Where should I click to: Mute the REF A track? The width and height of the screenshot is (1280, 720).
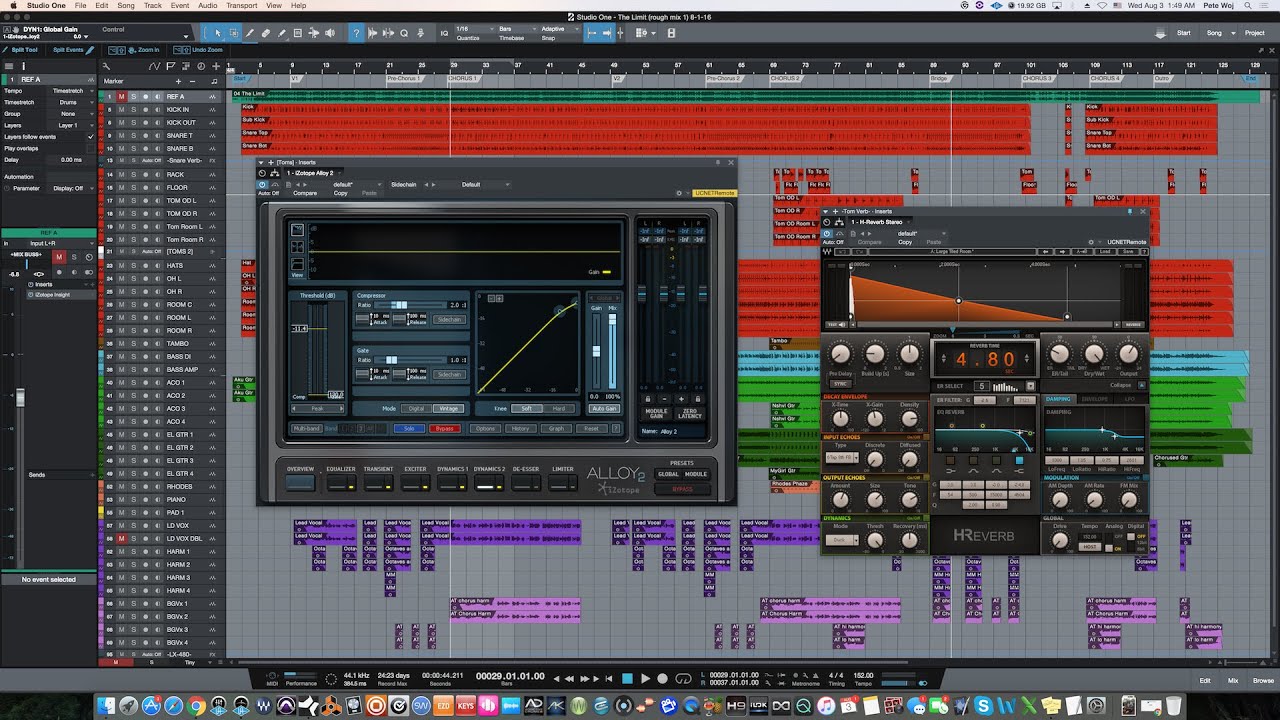pyautogui.click(x=122, y=97)
